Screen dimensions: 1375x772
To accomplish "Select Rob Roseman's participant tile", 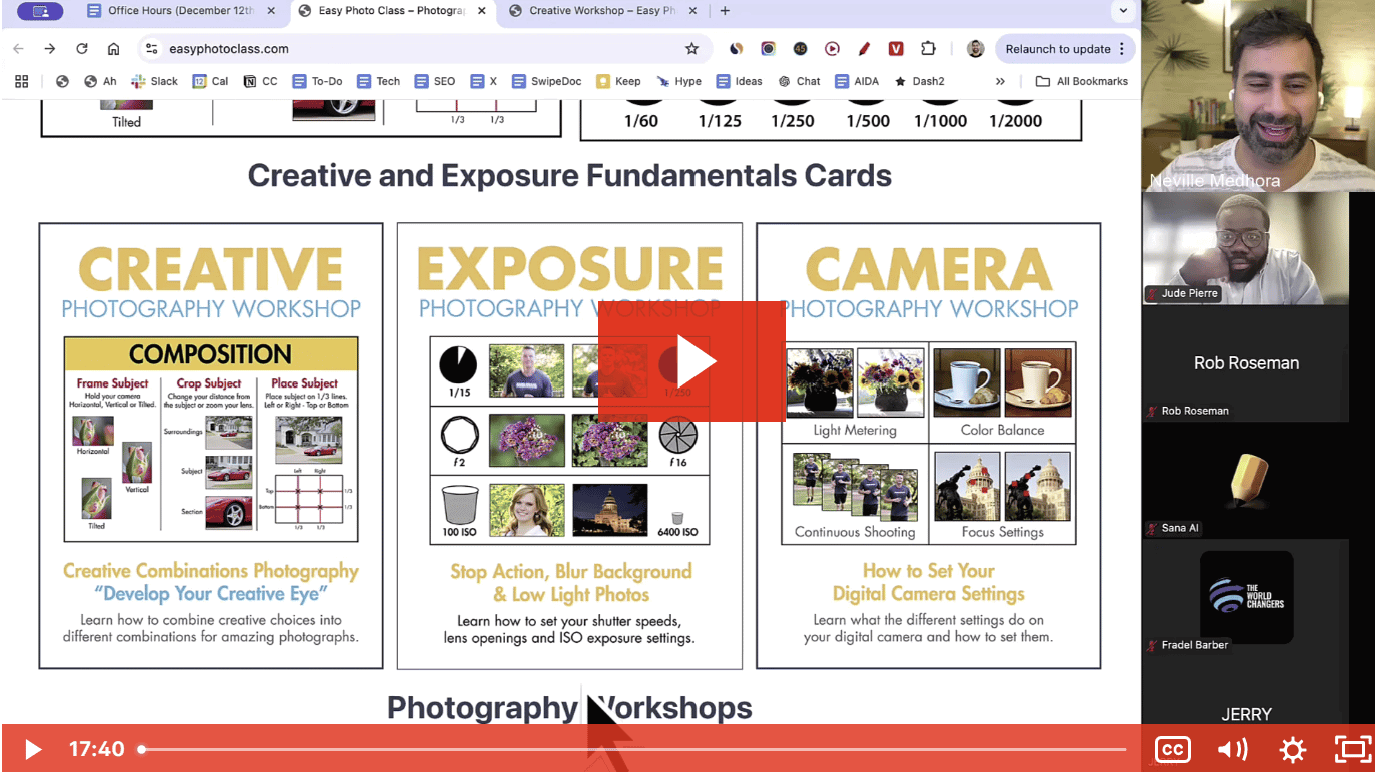I will pyautogui.click(x=1245, y=363).
